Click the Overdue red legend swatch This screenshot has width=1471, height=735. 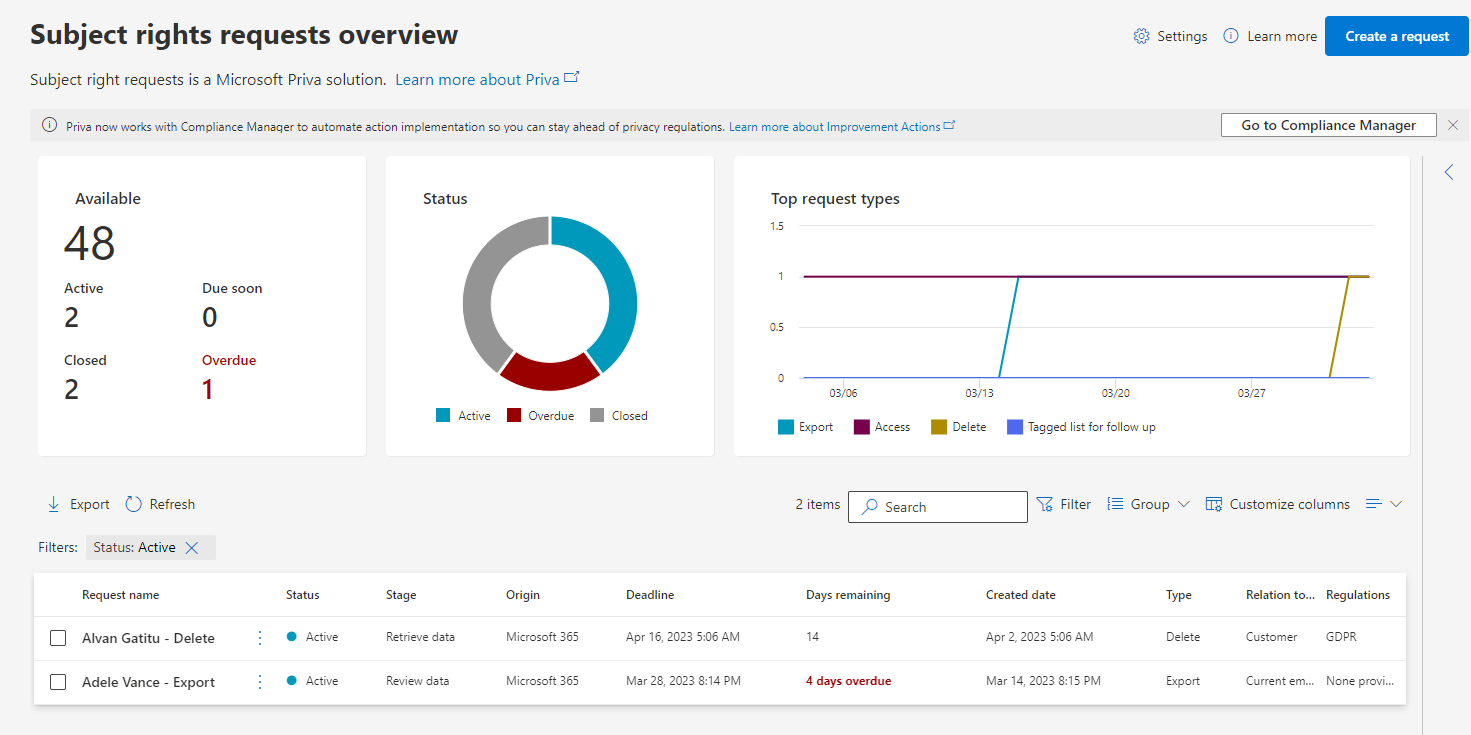(x=514, y=416)
